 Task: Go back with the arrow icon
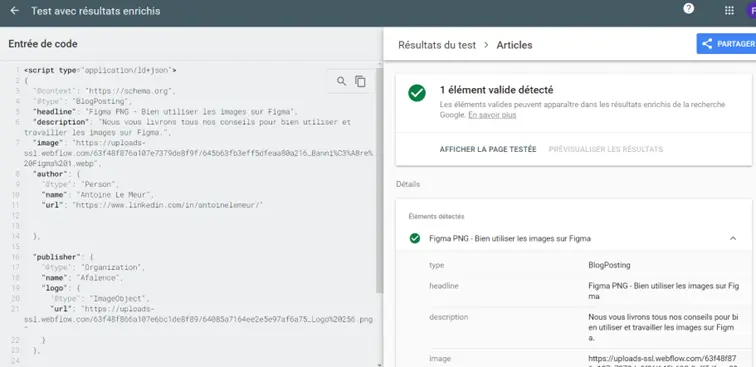(14, 11)
